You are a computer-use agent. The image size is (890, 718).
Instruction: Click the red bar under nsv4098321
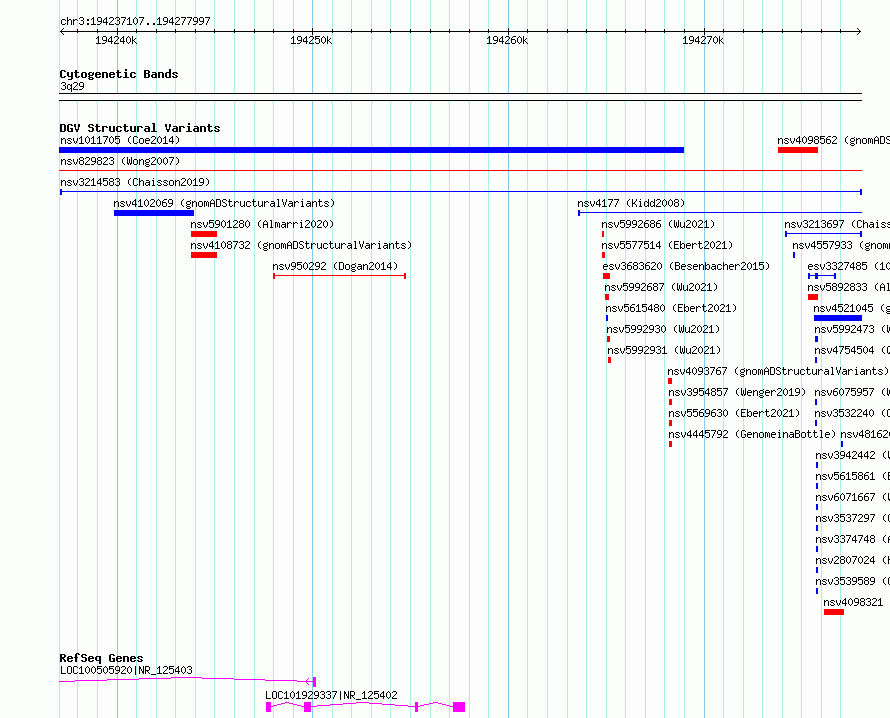(x=834, y=612)
